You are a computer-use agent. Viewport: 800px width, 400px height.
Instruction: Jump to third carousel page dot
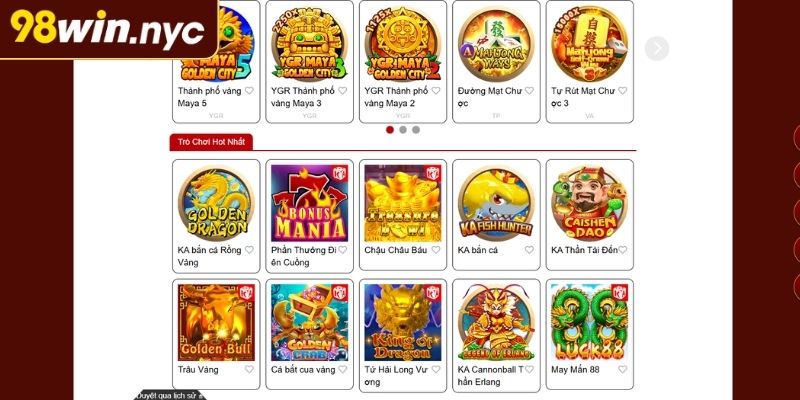click(x=416, y=130)
